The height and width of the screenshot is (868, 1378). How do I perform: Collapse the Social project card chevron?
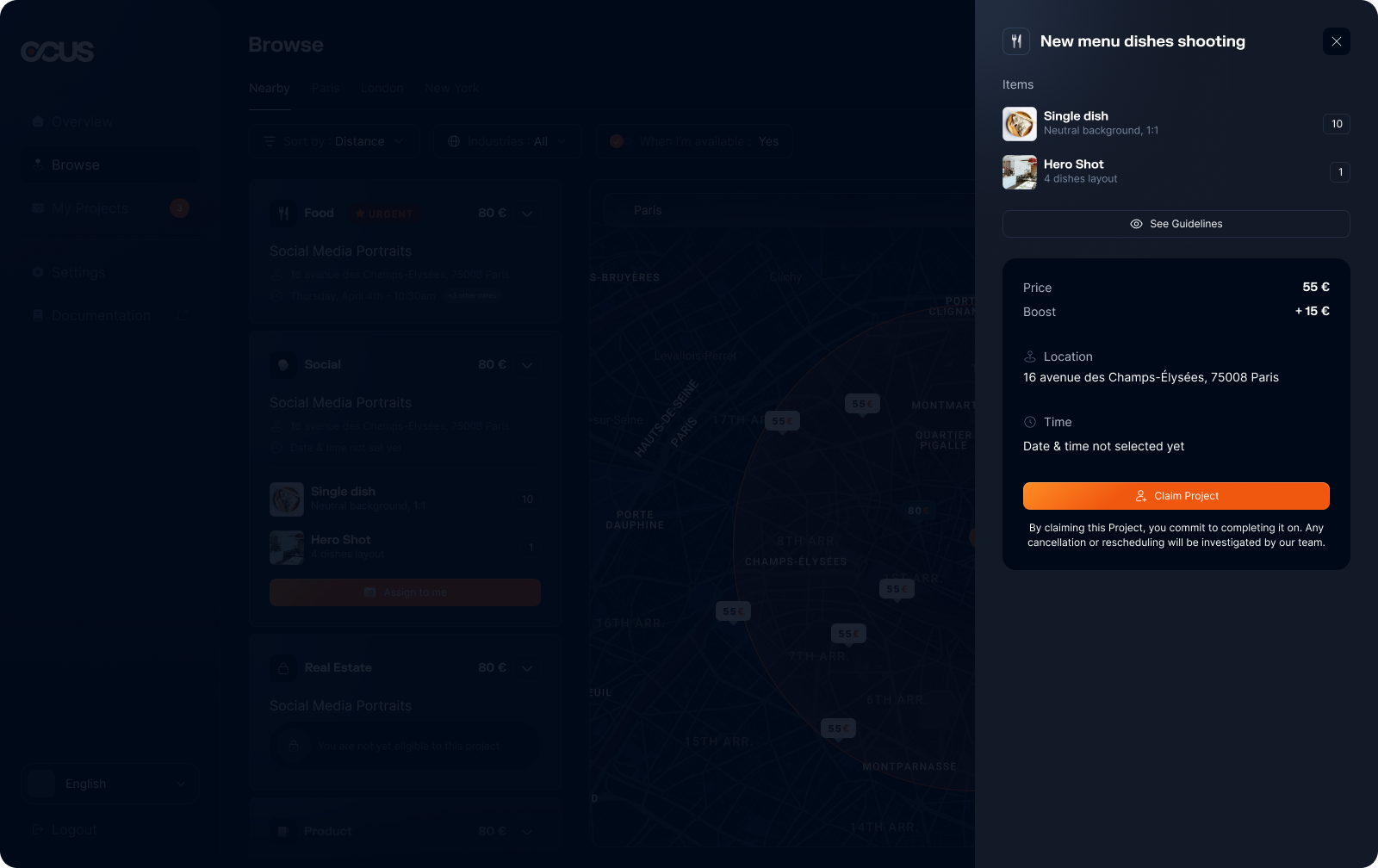pyautogui.click(x=527, y=365)
